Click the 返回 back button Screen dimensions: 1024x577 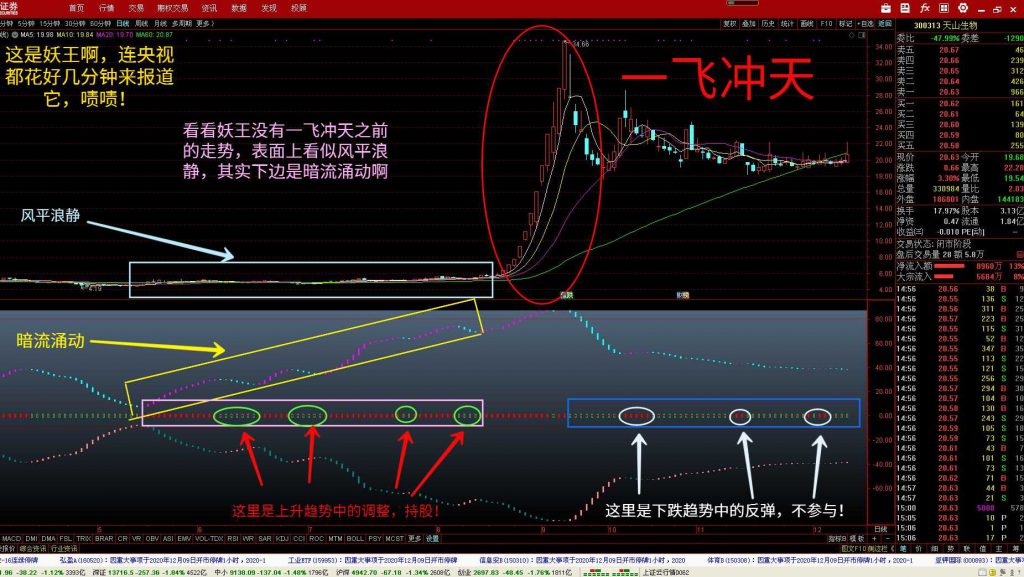pyautogui.click(x=885, y=21)
